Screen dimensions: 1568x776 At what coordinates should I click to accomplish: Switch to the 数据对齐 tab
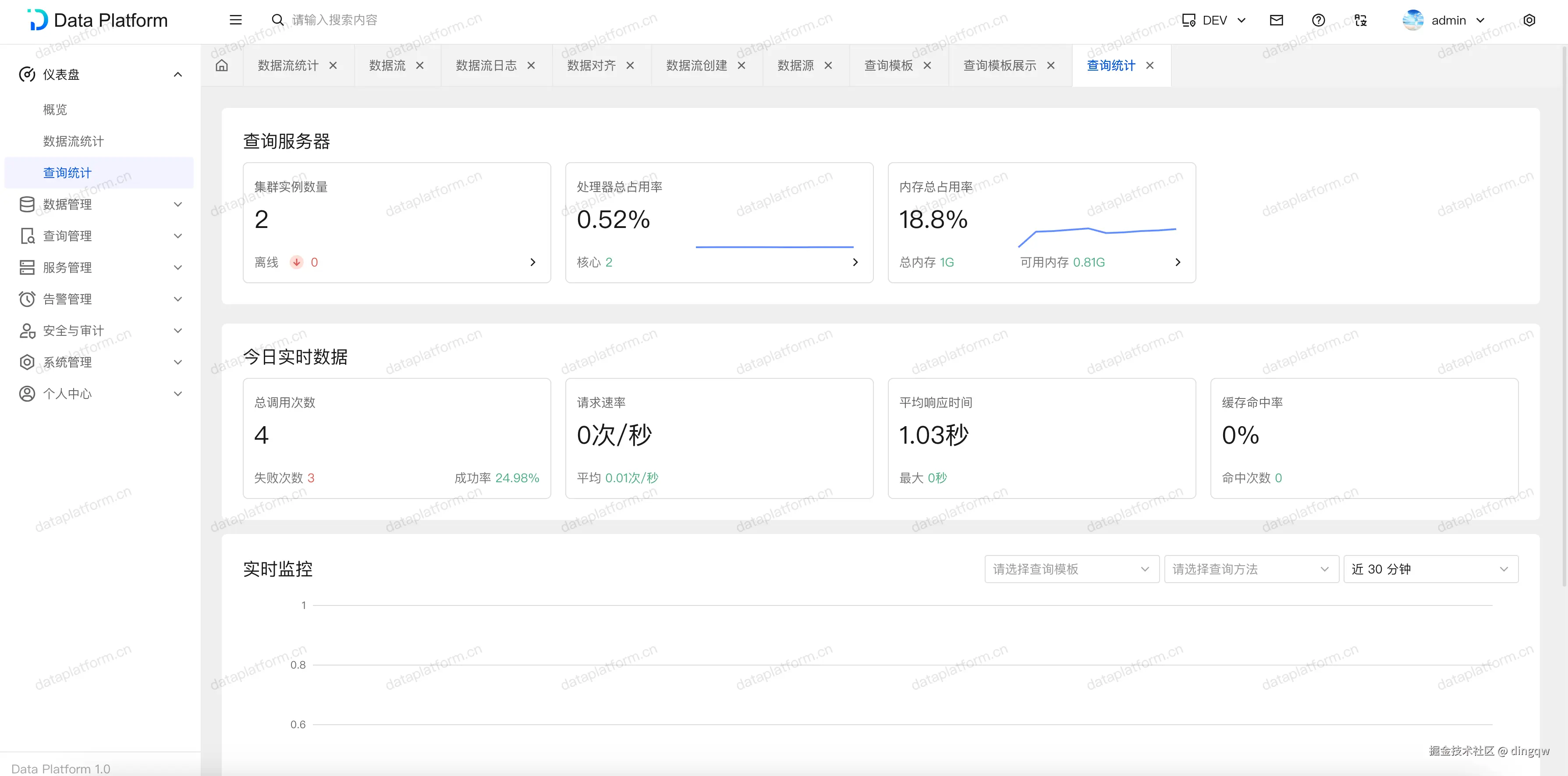click(591, 65)
